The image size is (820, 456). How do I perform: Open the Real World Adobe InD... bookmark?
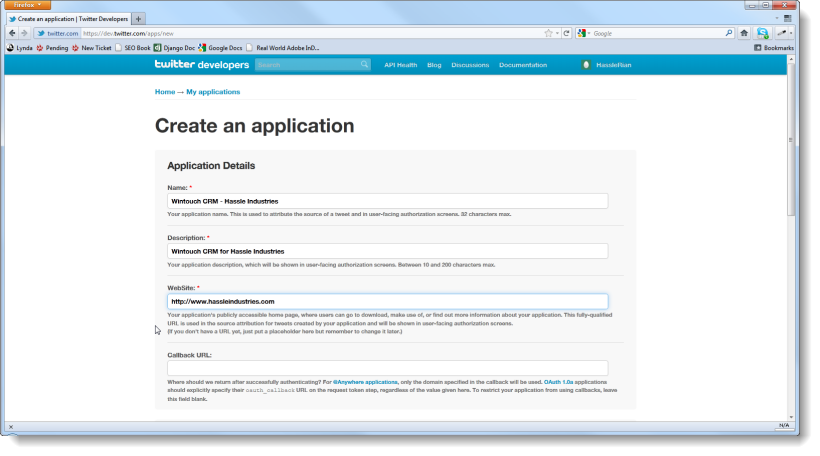click(x=282, y=48)
